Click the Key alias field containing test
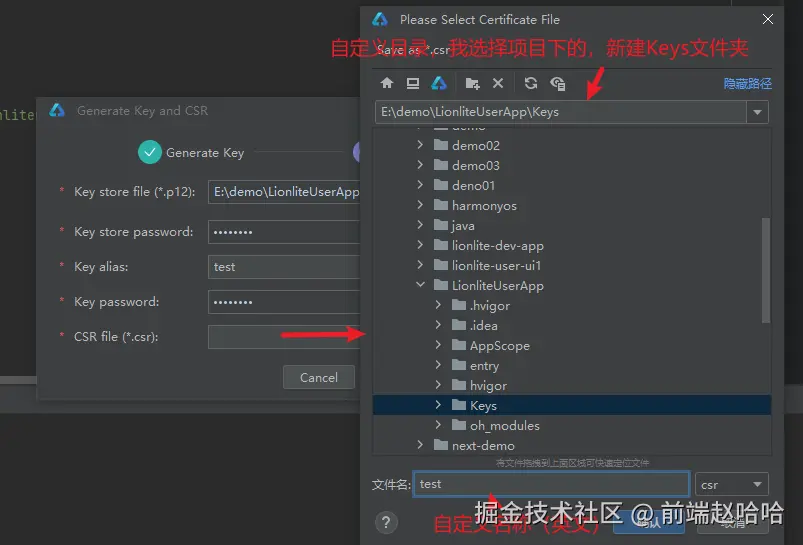This screenshot has width=803, height=545. pos(284,266)
